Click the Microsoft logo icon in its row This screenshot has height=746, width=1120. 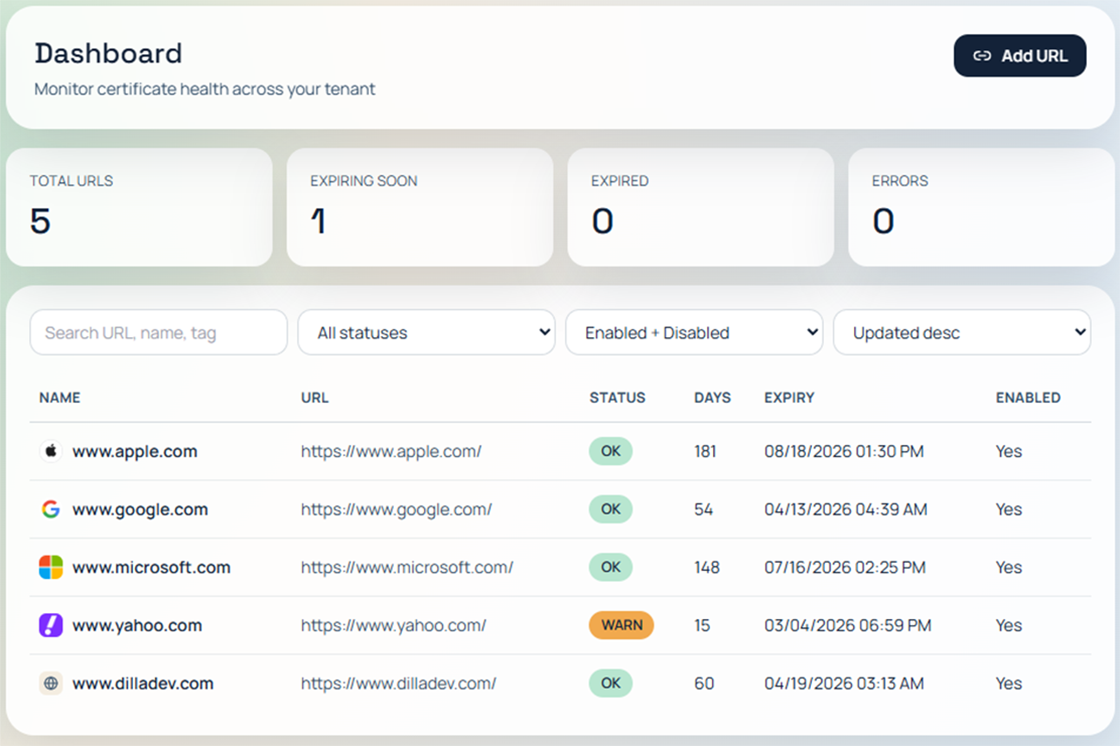coord(51,567)
